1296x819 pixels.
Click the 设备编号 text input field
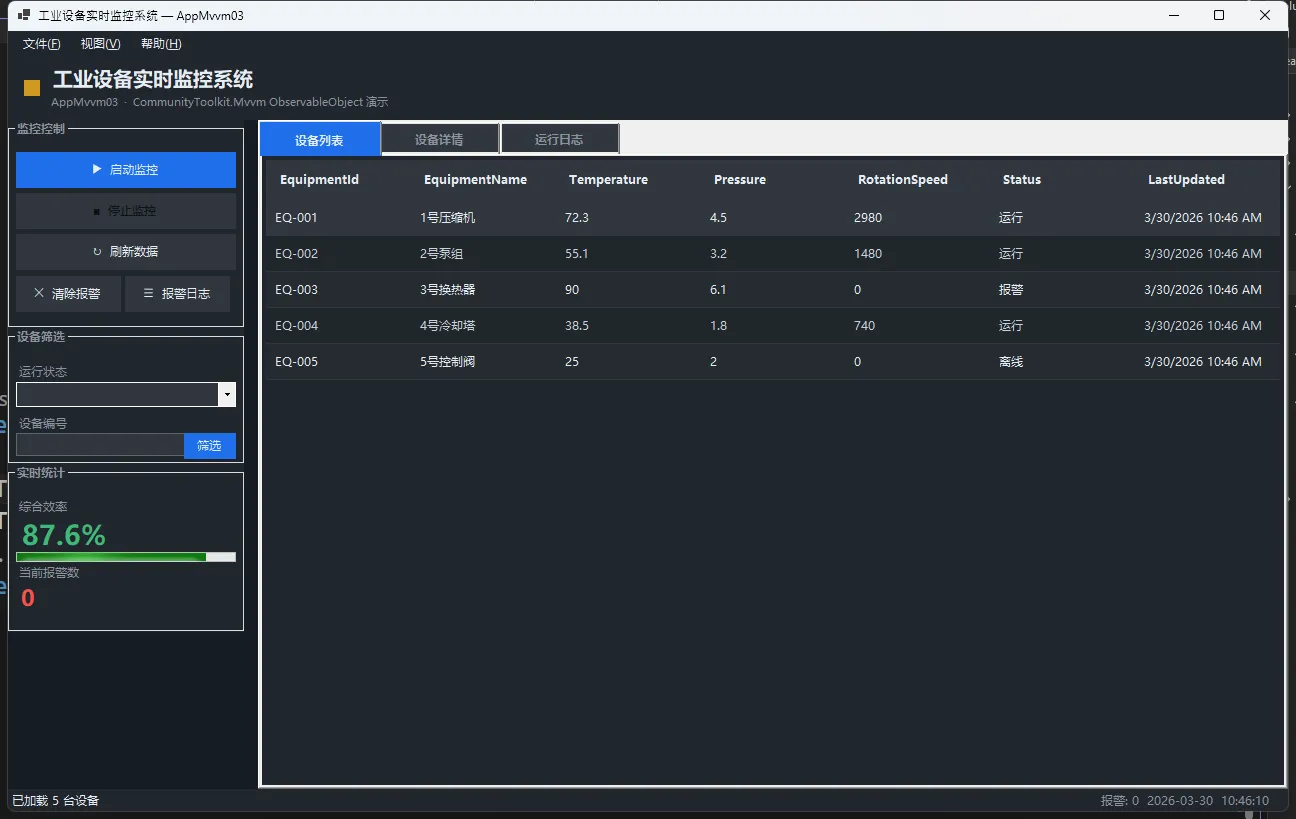pyautogui.click(x=100, y=445)
